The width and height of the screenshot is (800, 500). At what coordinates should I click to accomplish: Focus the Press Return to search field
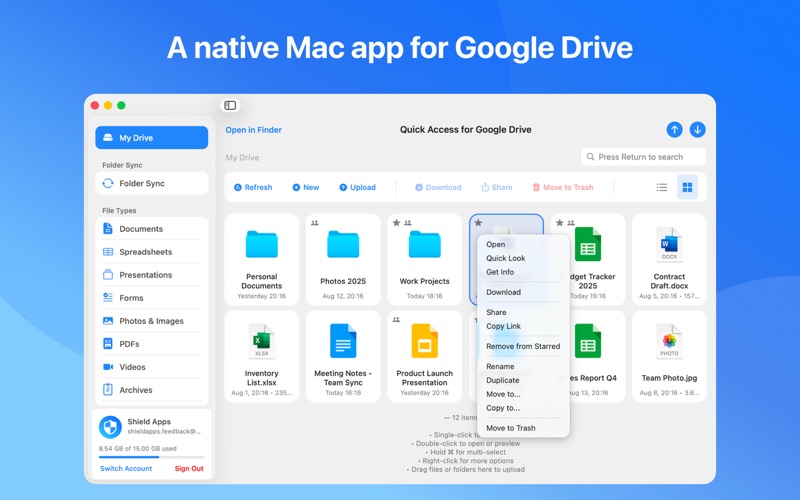point(643,157)
